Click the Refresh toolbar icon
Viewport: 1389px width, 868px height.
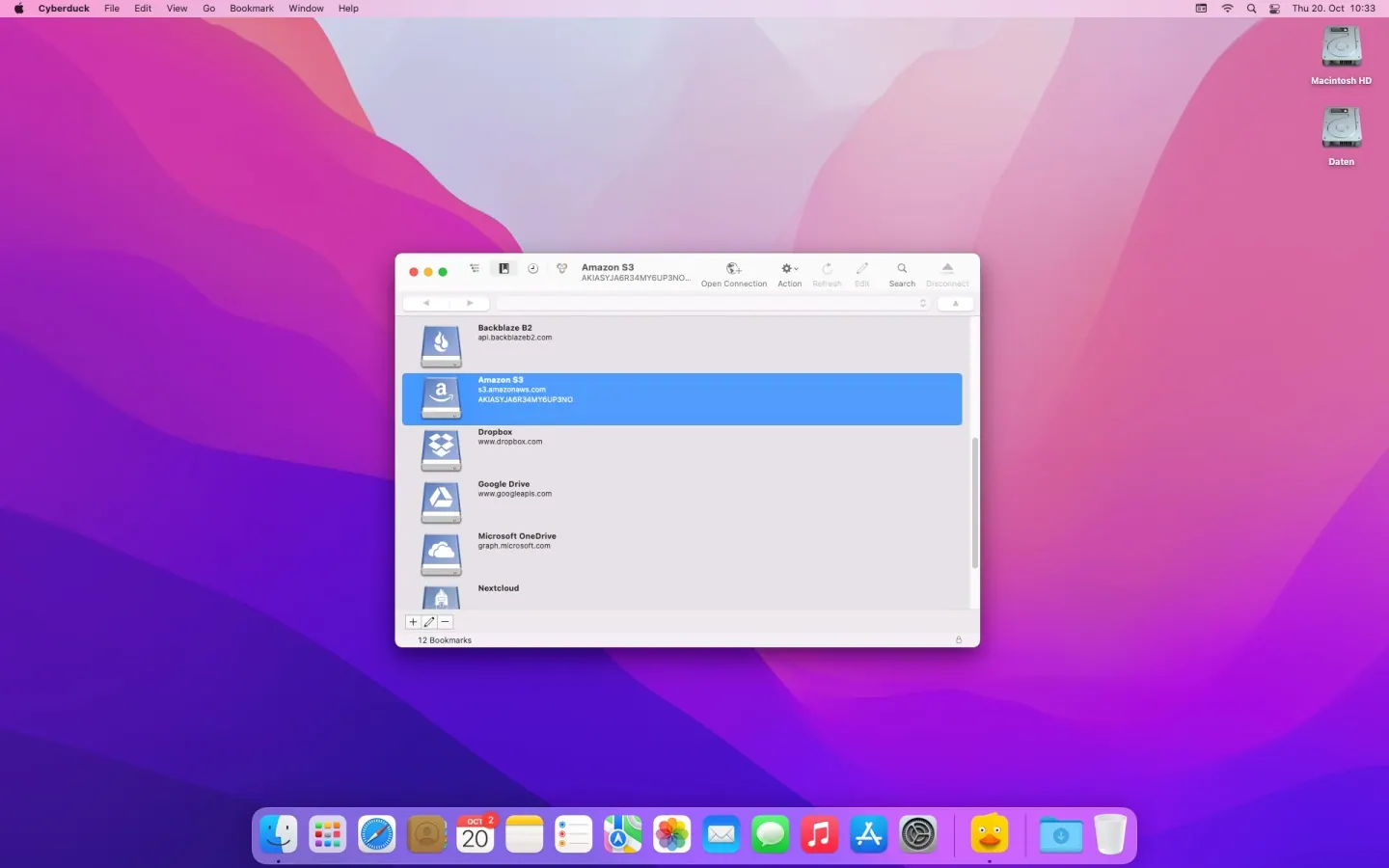tap(827, 269)
